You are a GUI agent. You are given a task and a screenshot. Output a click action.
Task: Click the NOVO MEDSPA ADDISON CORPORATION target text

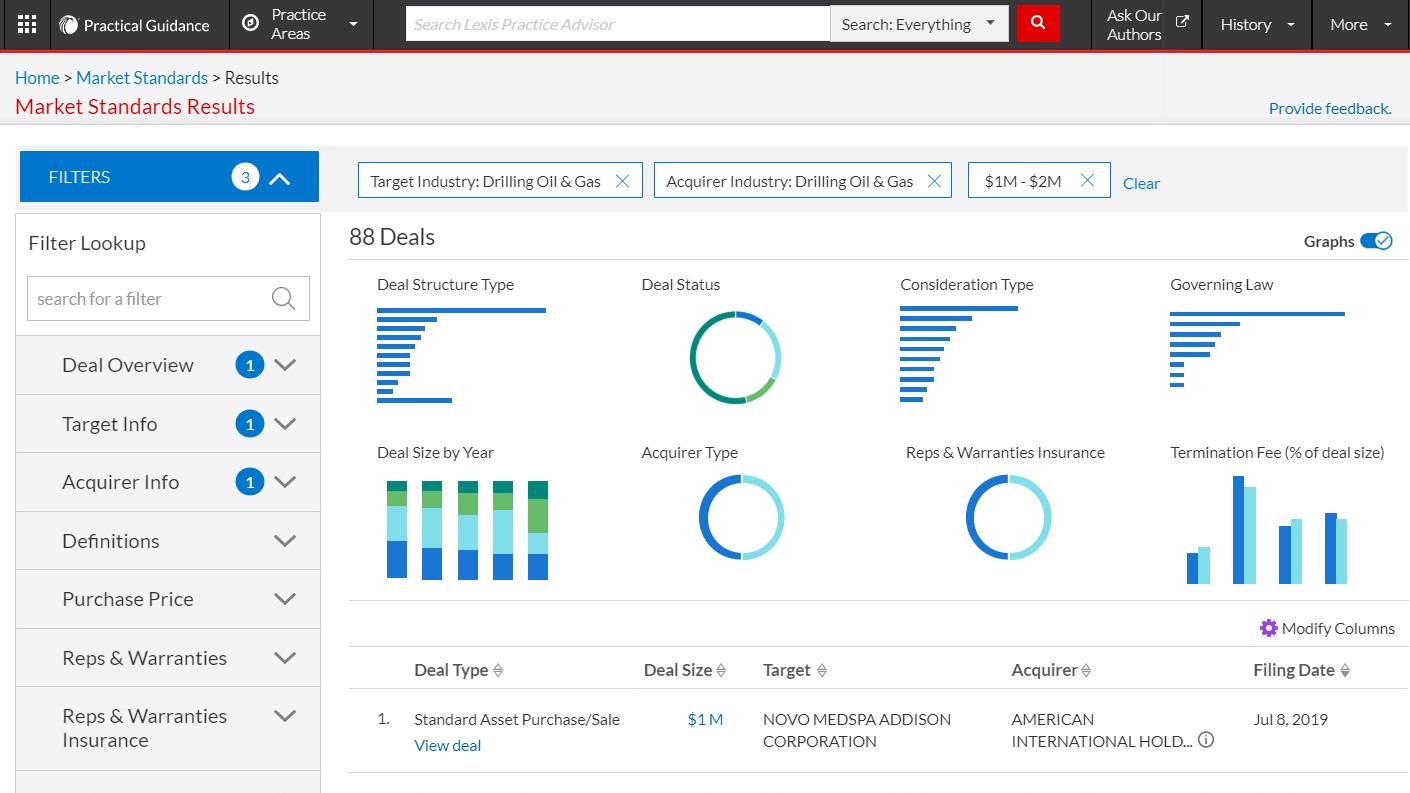[857, 730]
